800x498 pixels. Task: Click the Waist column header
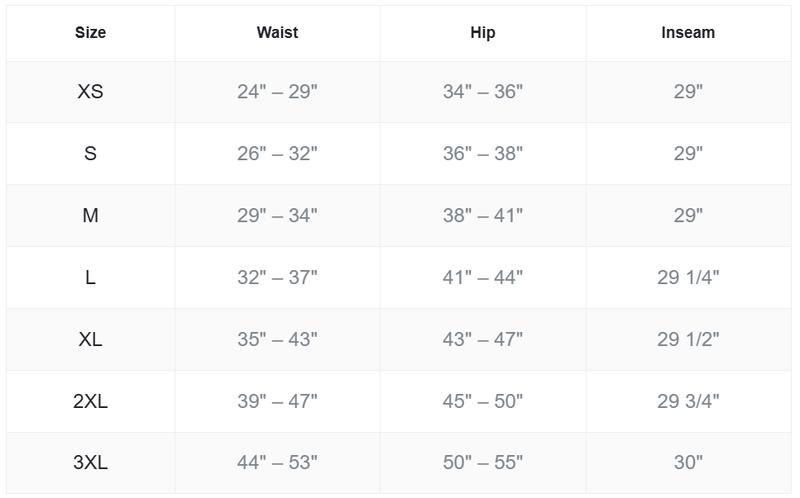277,33
